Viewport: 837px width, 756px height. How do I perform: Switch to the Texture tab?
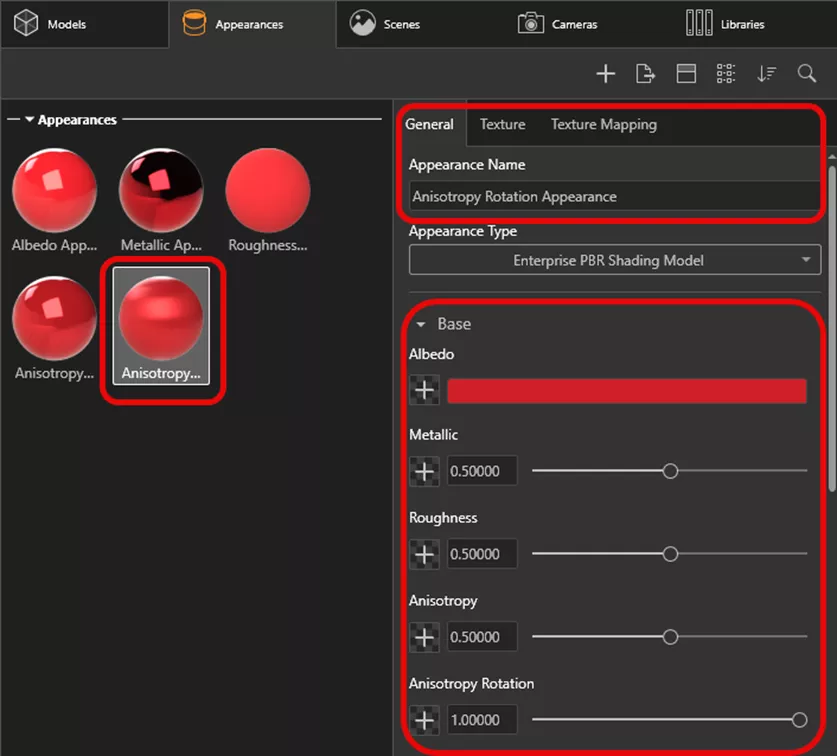(x=502, y=124)
